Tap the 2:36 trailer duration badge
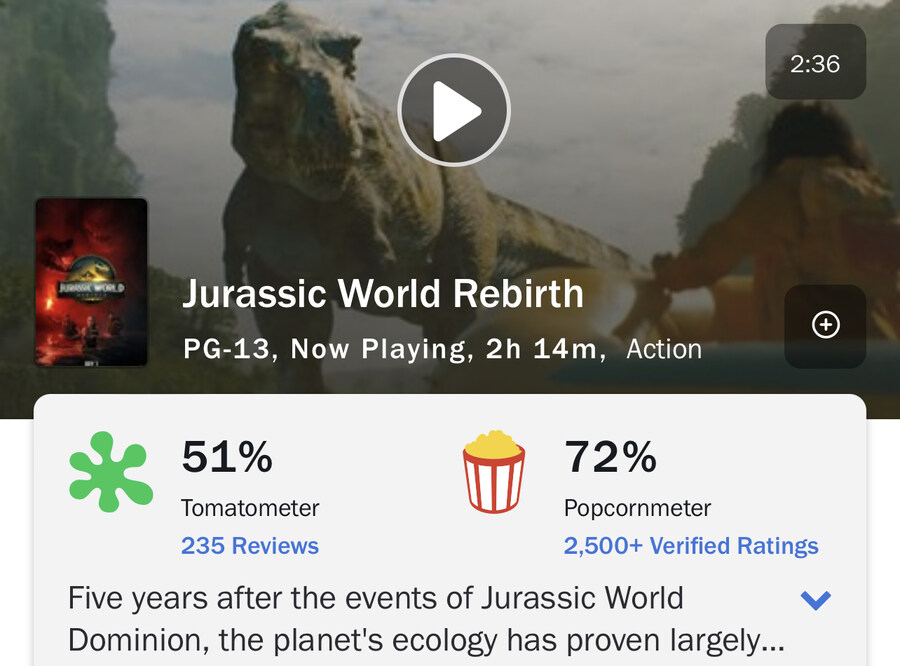 coord(815,62)
